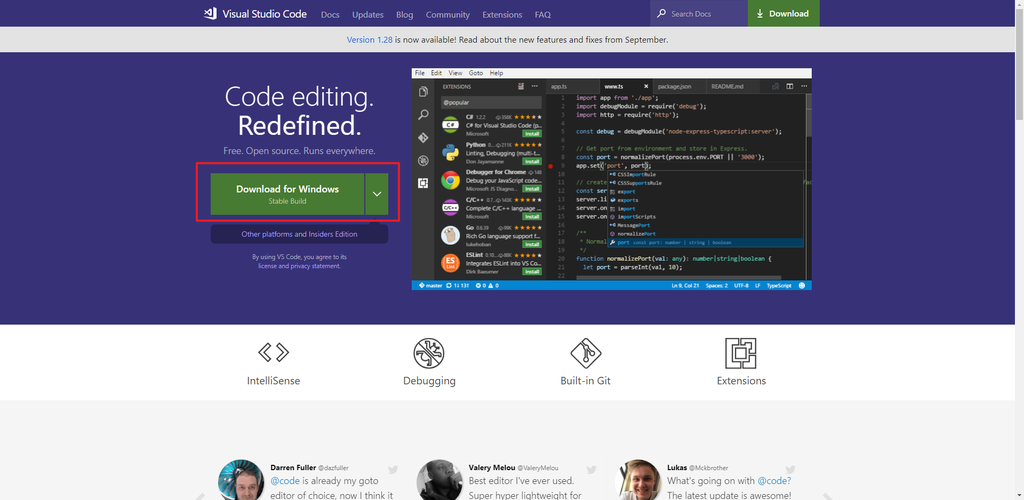Image resolution: width=1024 pixels, height=500 pixels.
Task: Click the @popular extensions search box
Action: [x=491, y=102]
